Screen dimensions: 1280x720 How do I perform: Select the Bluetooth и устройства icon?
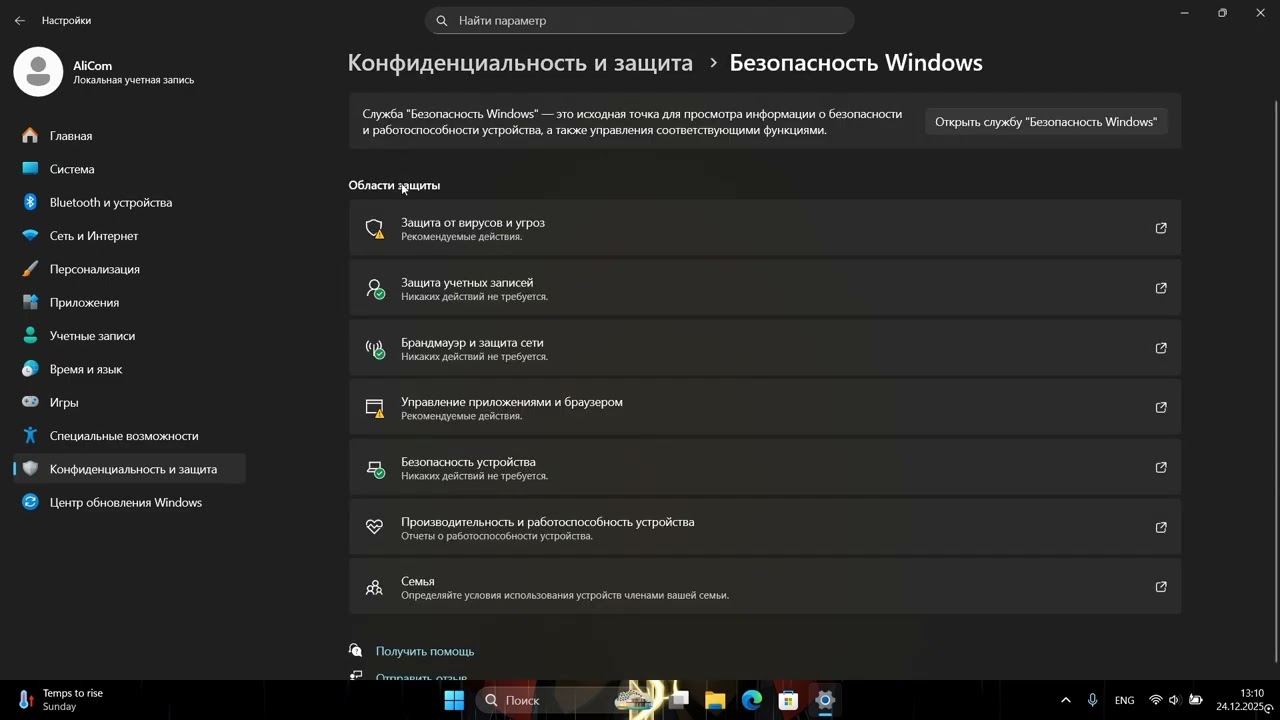(30, 202)
